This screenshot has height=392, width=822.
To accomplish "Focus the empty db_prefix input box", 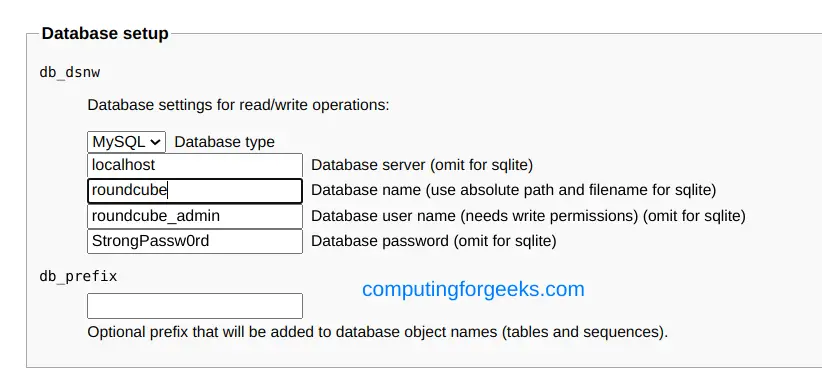I will click(195, 306).
